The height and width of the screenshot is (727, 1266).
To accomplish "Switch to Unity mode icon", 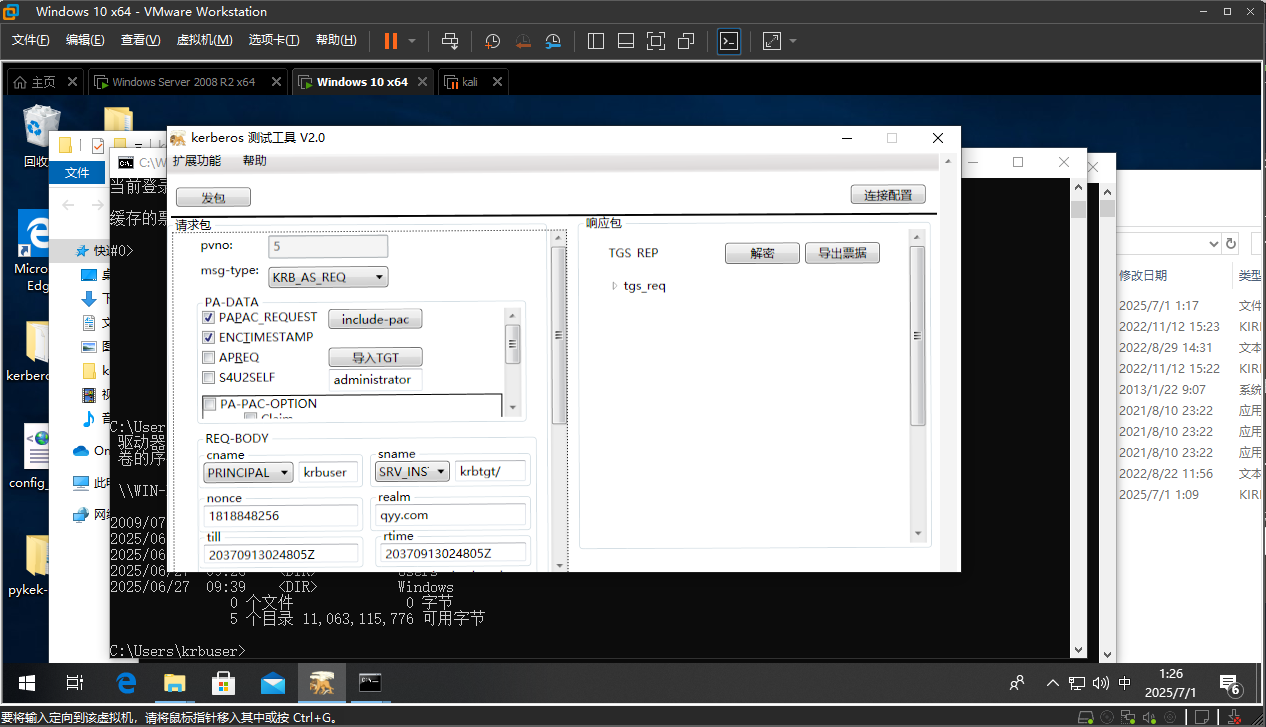I will (686, 41).
